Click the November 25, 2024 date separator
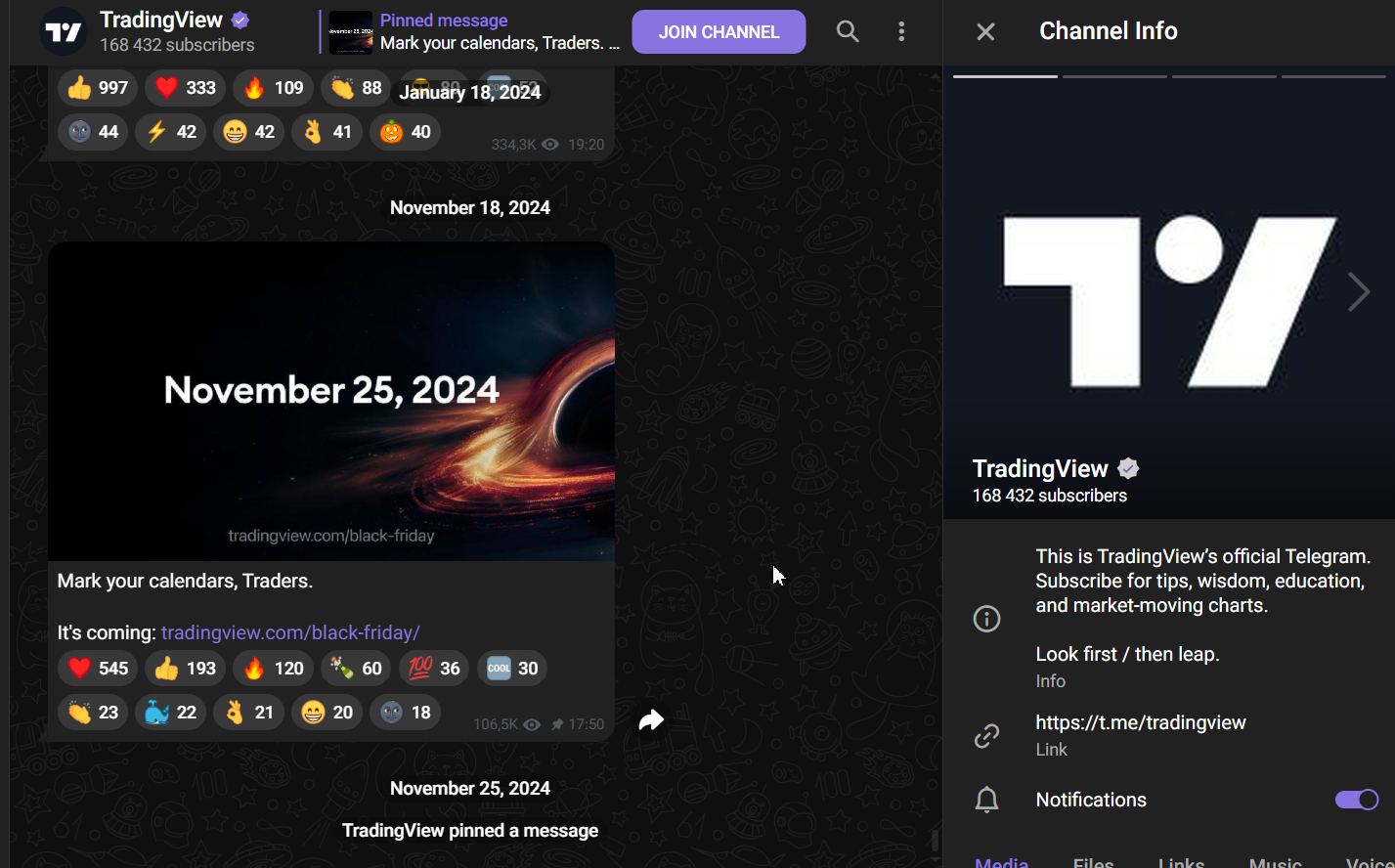 pyautogui.click(x=470, y=788)
